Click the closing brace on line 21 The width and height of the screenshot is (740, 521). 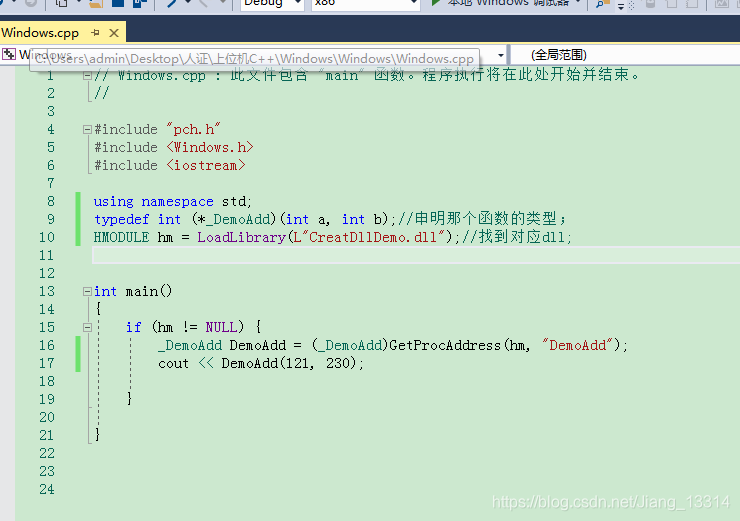[x=97, y=435]
